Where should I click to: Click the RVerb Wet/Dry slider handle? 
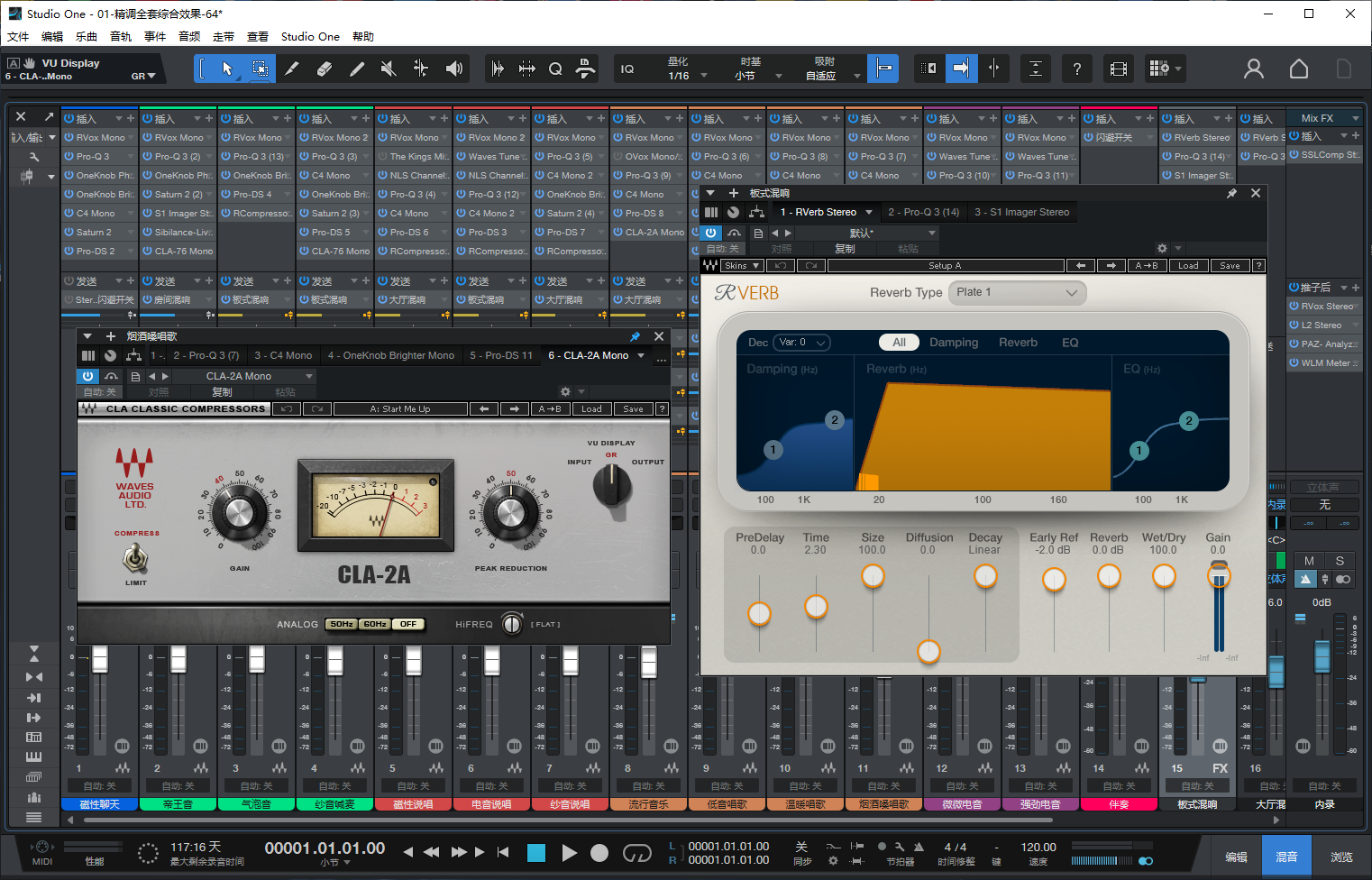(1164, 575)
